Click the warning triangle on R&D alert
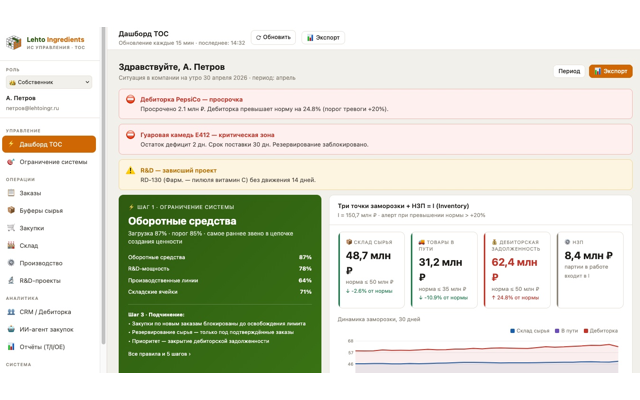Viewport: 640px width, 400px height. (x=130, y=170)
